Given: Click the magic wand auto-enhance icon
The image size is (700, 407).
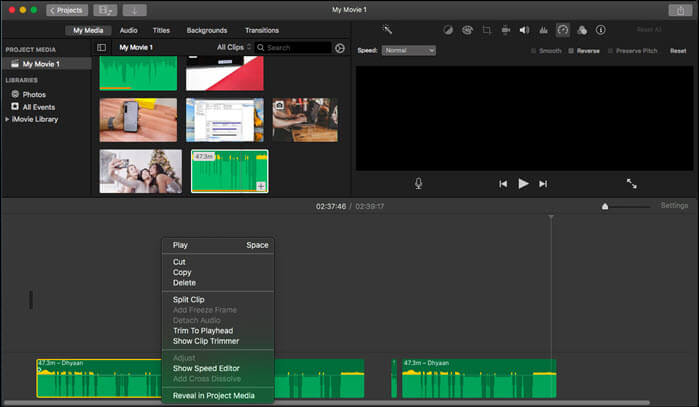Looking at the screenshot, I should click(x=387, y=30).
